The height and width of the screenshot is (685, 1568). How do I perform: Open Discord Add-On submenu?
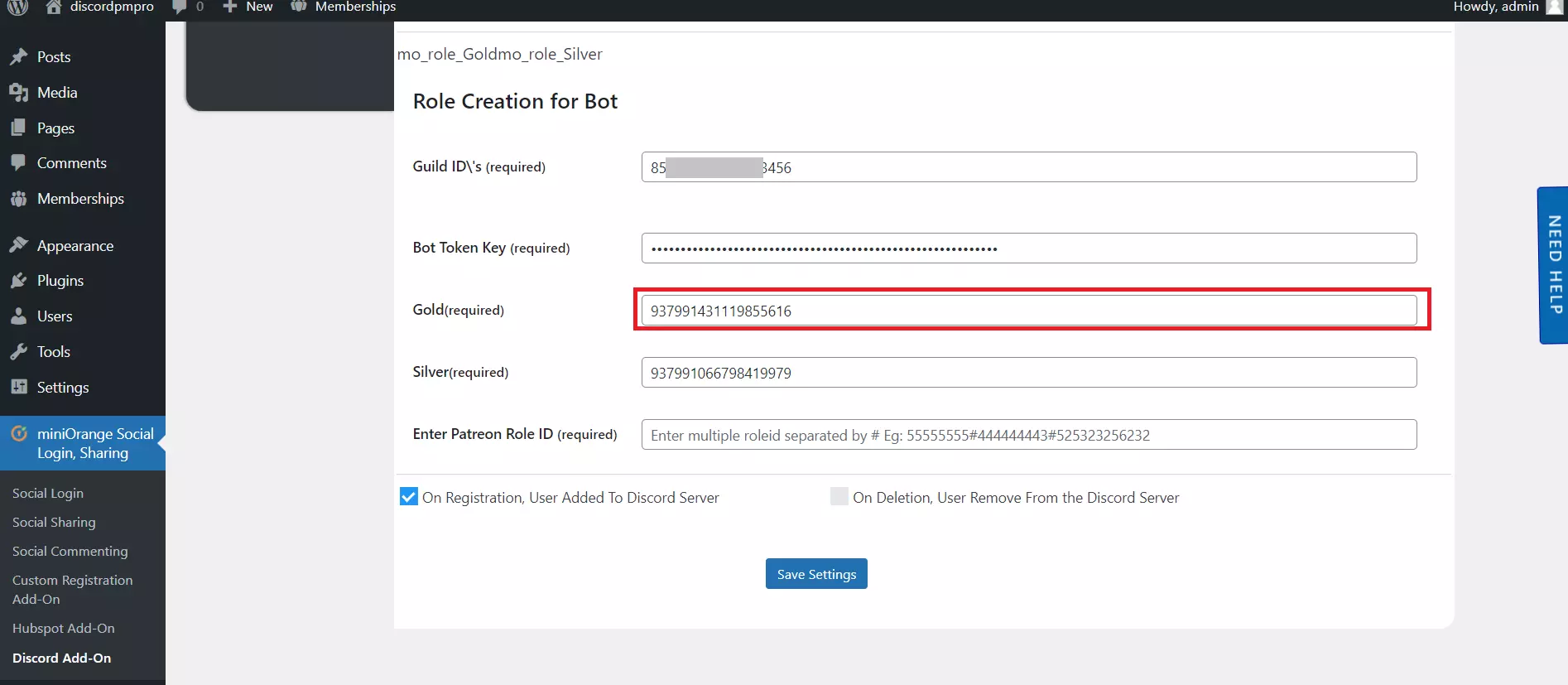(62, 658)
